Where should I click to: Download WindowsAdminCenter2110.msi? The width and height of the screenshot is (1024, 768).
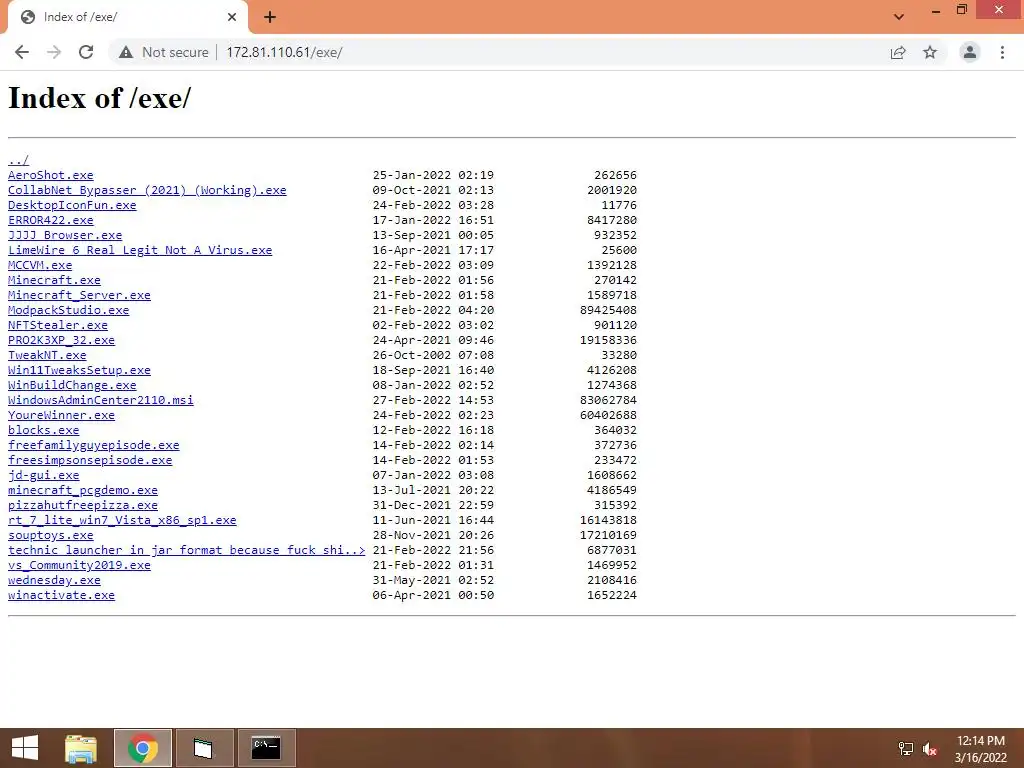[101, 400]
